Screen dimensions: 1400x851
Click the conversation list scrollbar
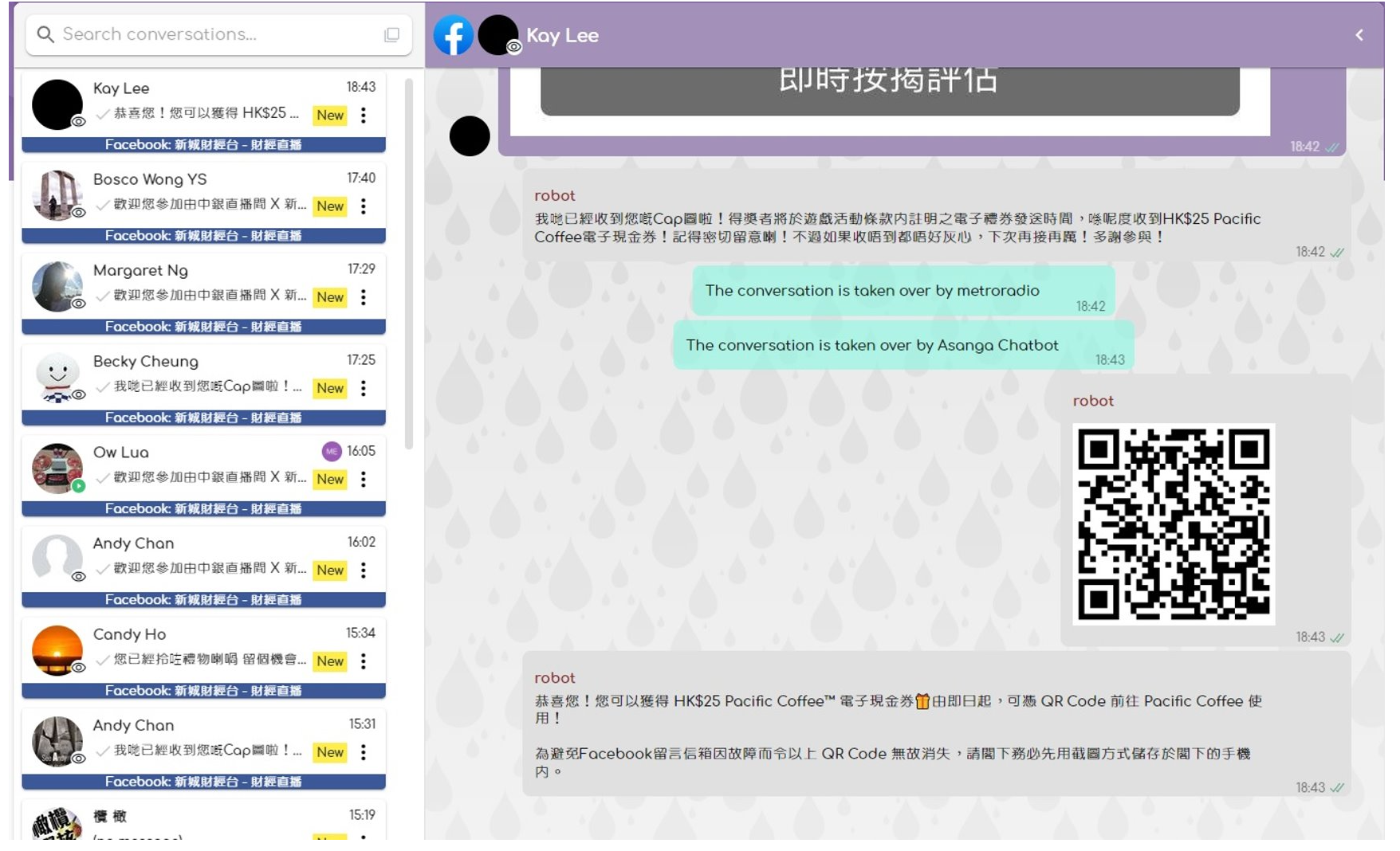(409, 263)
